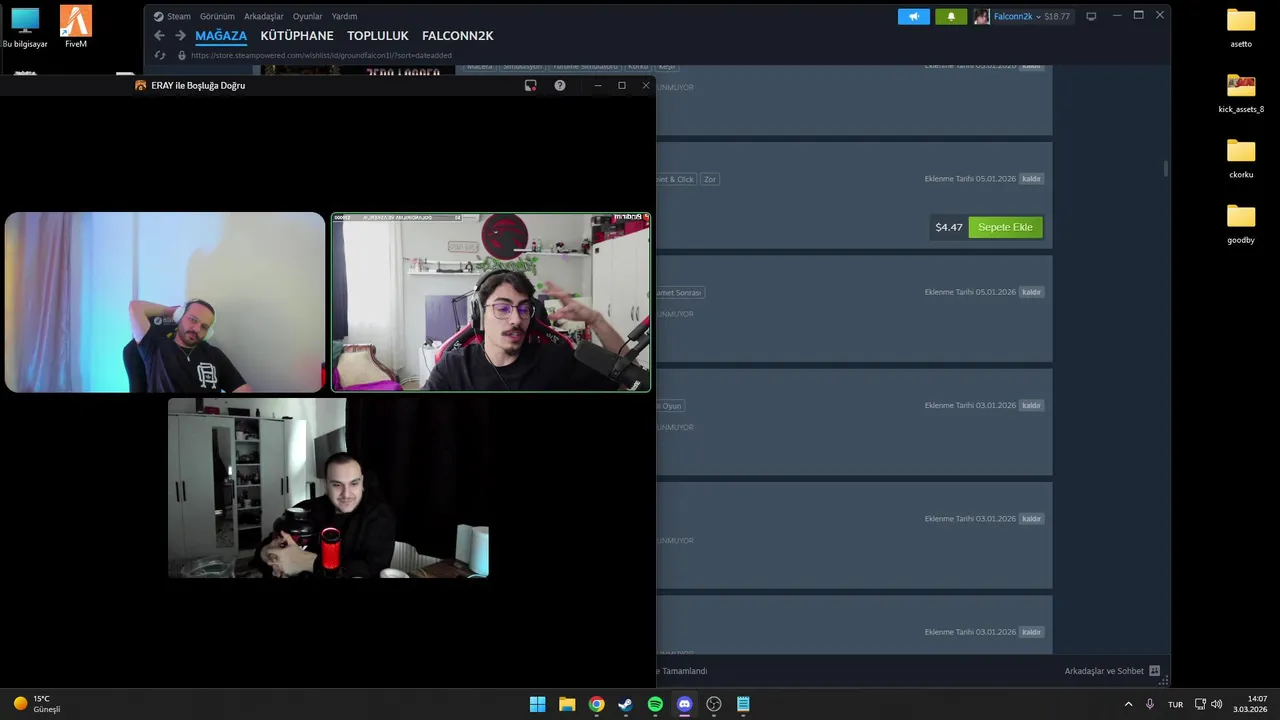The image size is (1280, 720).
Task: Open the goodby desktop folder
Action: point(1241,223)
